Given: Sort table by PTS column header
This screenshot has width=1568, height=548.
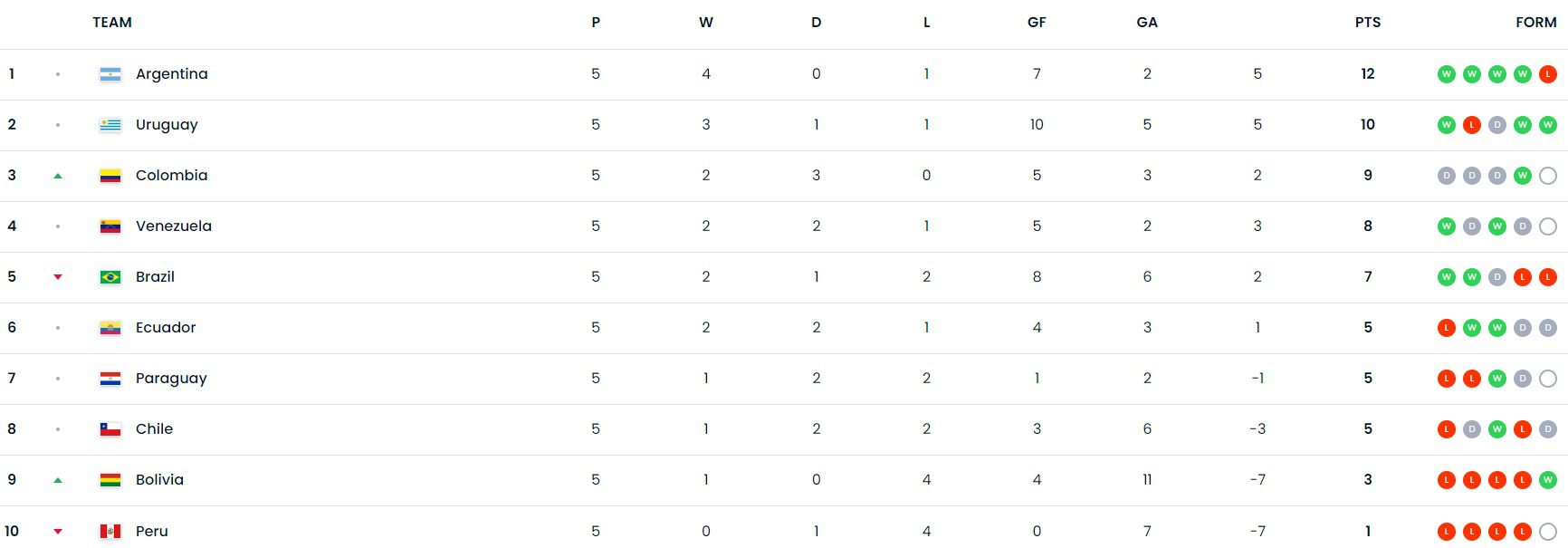Looking at the screenshot, I should (x=1367, y=23).
